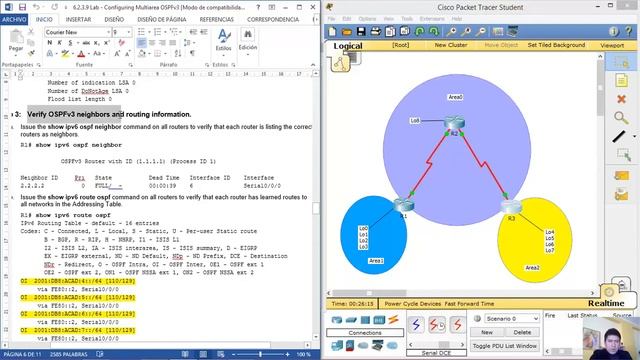Click the yellow highlight color button
This screenshot has height=360, width=640.
64,53
